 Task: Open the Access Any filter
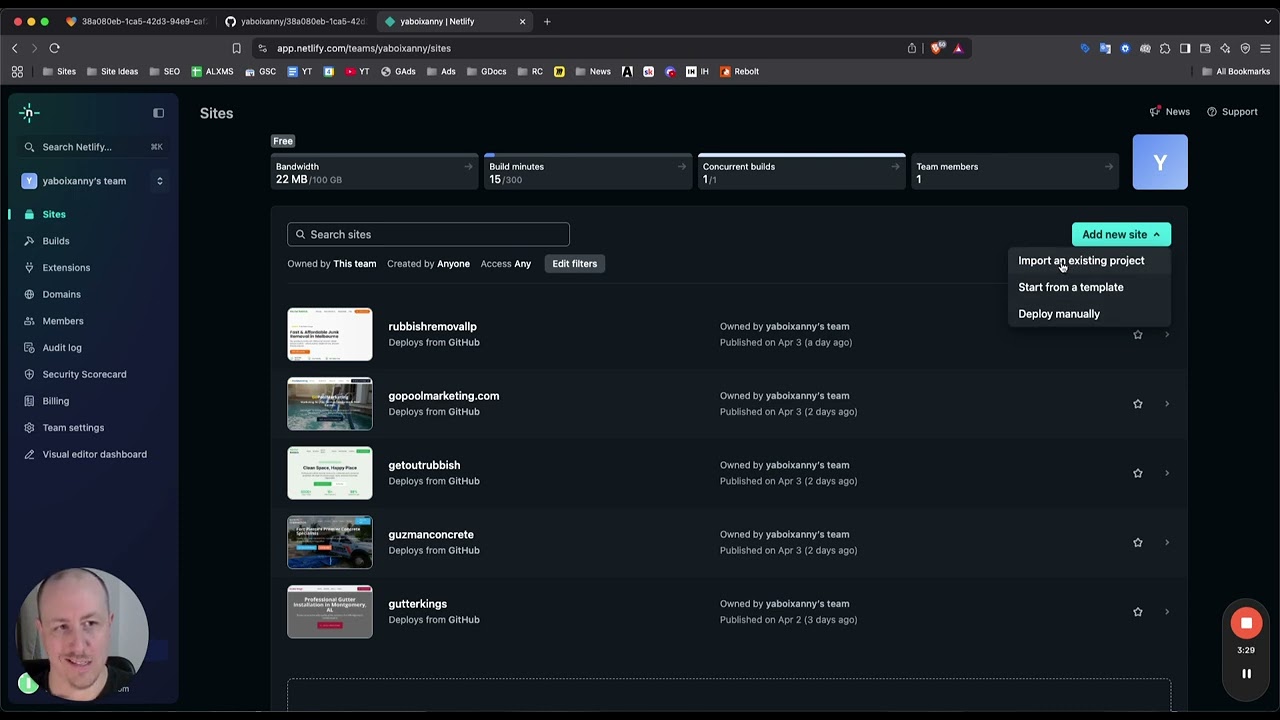[505, 264]
